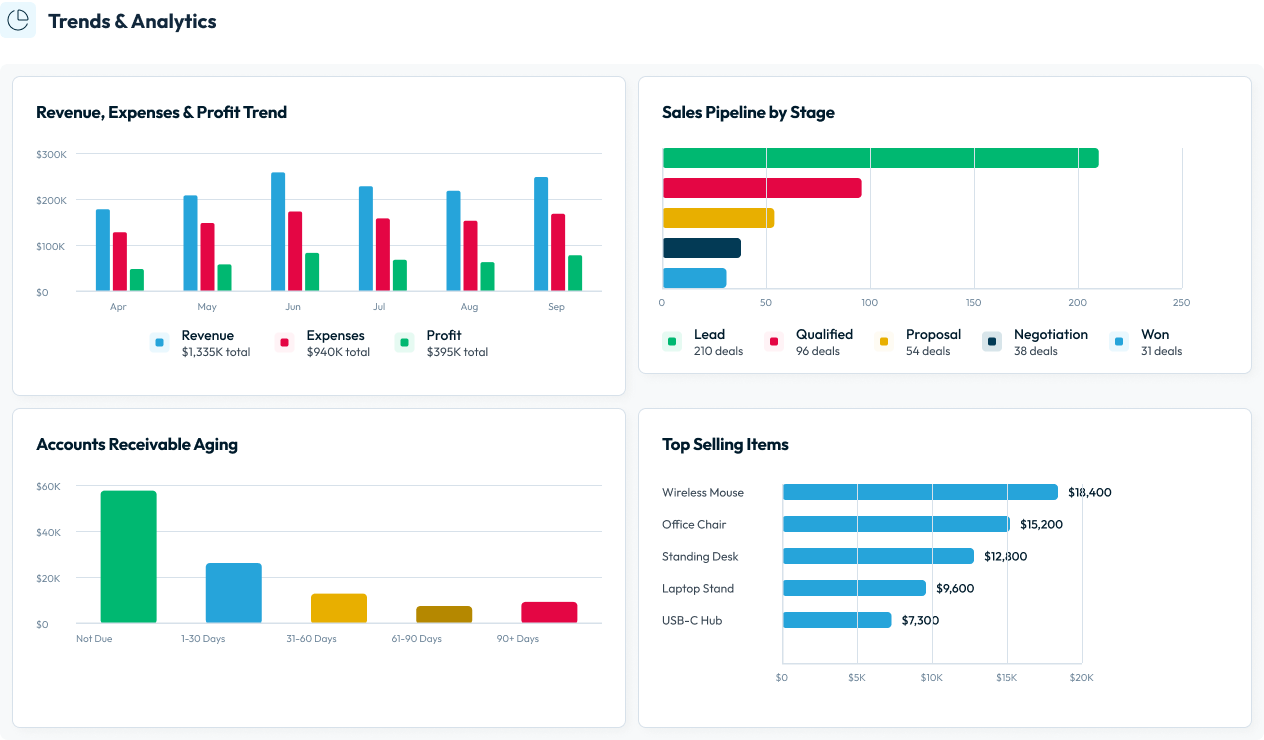
Task: Click the Trends & Analytics heading
Action: (x=132, y=21)
